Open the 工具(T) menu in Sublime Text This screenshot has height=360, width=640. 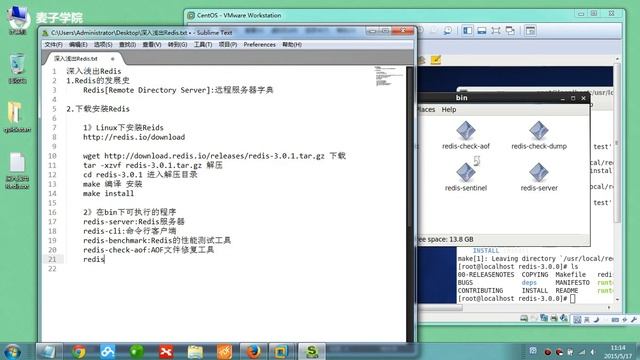(x=202, y=44)
